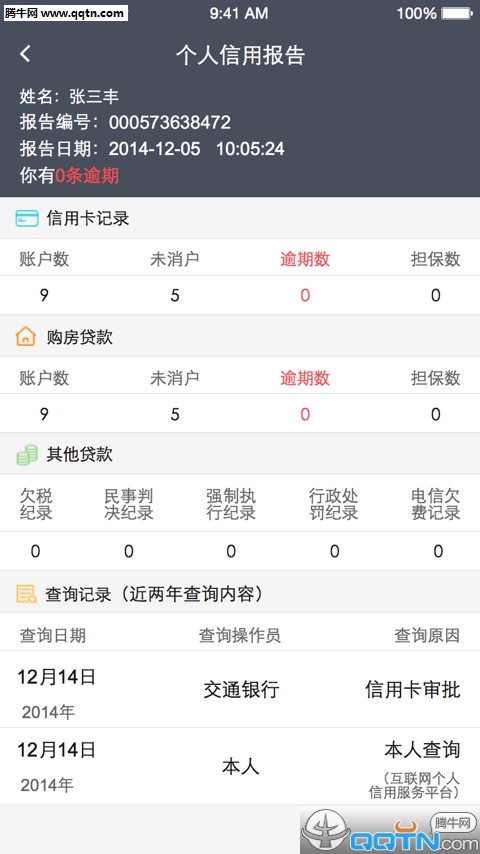The image size is (480, 854).
Task: Select the 交通银行 query record row
Action: 240,690
